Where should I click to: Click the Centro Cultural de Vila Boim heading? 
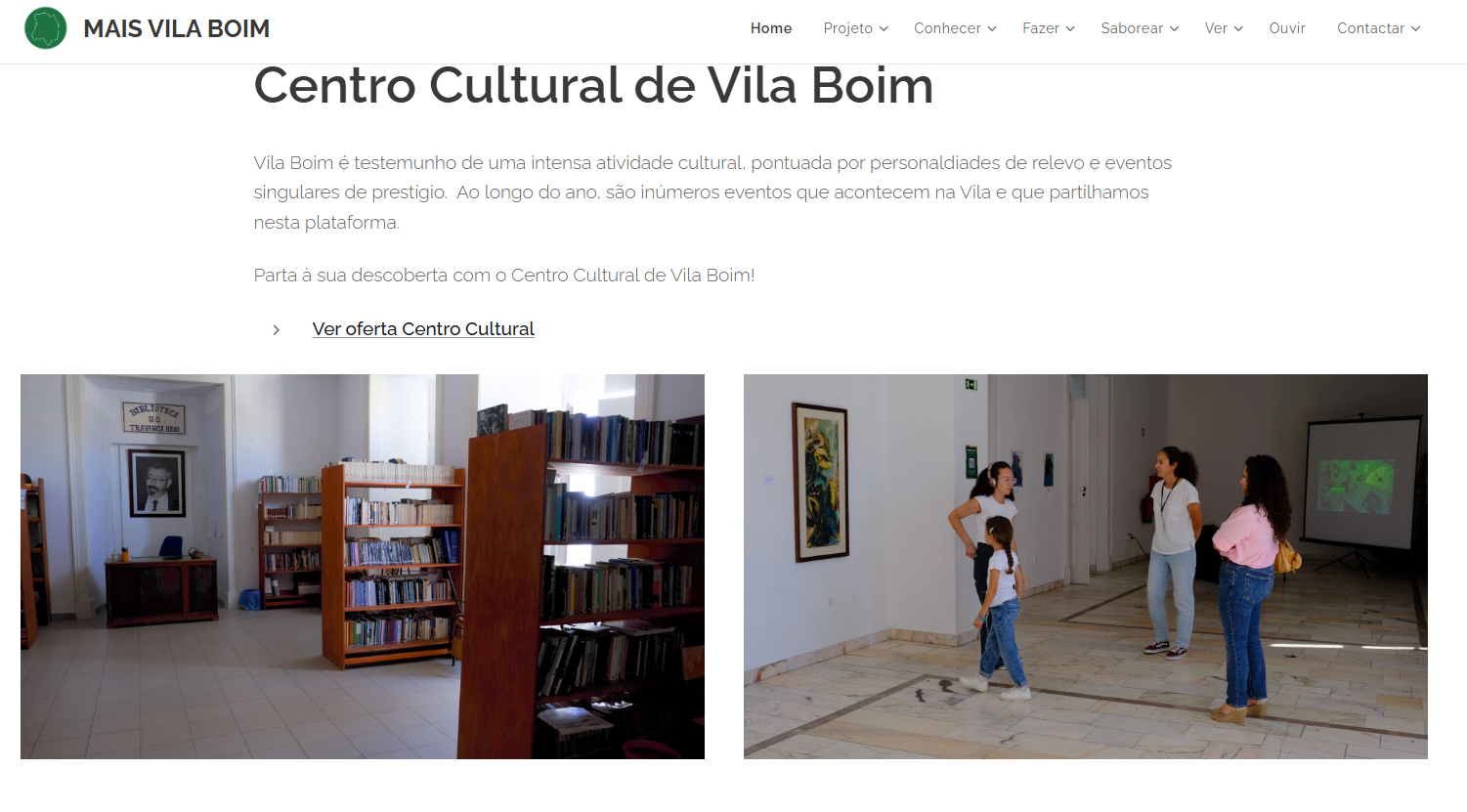(593, 86)
